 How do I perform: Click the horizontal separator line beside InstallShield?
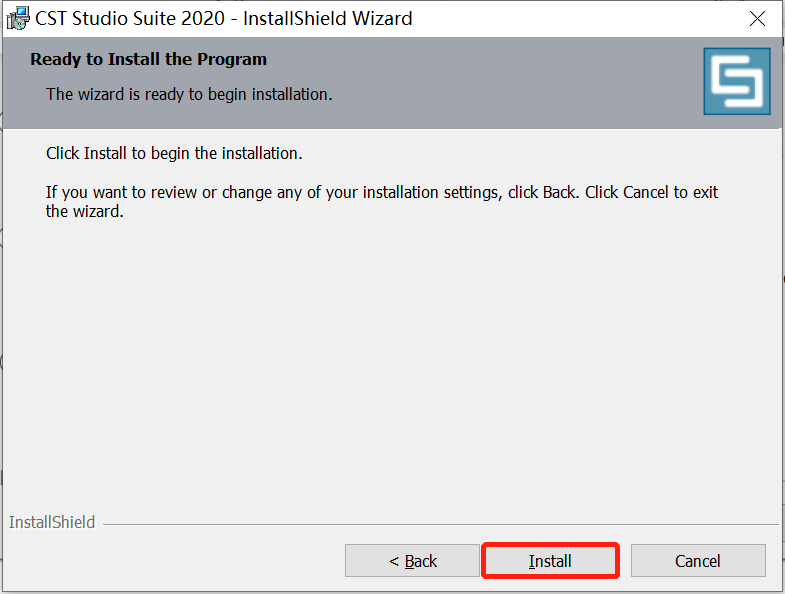point(440,523)
